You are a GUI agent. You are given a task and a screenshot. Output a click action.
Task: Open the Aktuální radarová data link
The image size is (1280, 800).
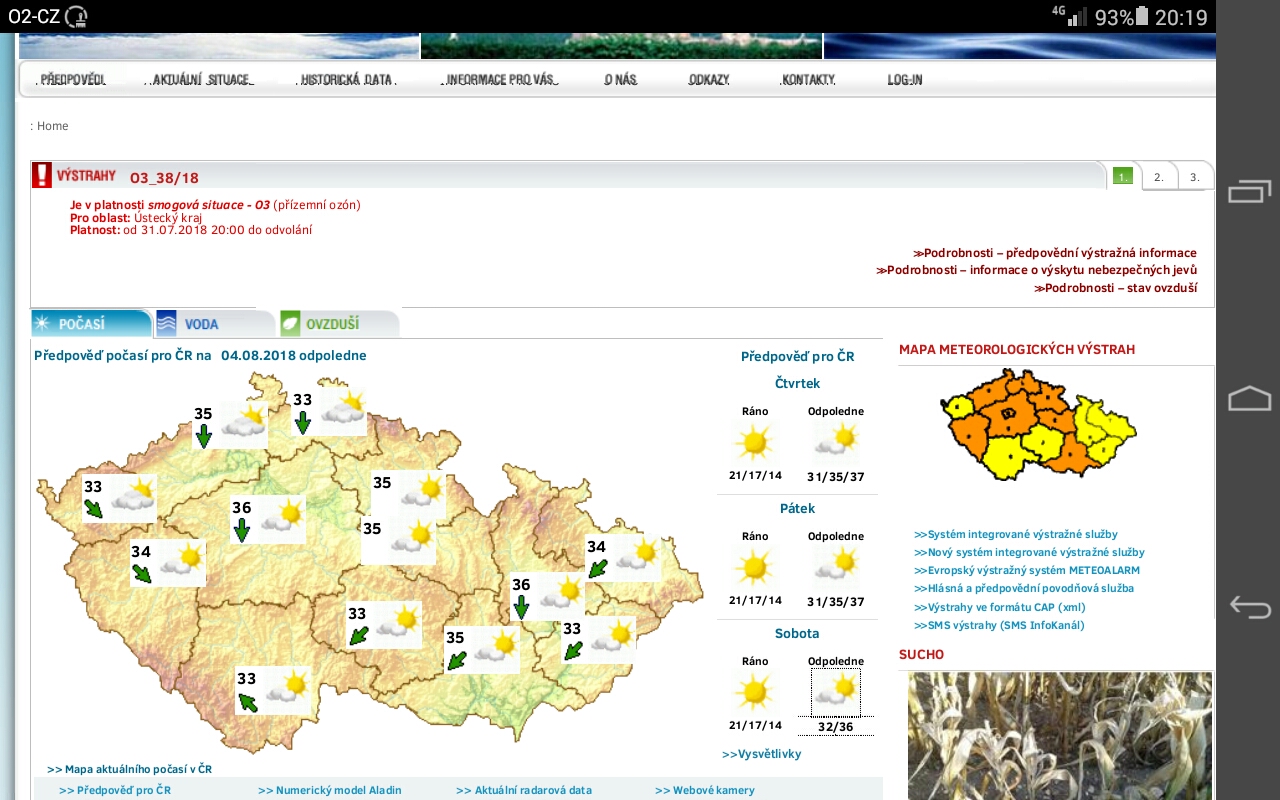[x=524, y=790]
